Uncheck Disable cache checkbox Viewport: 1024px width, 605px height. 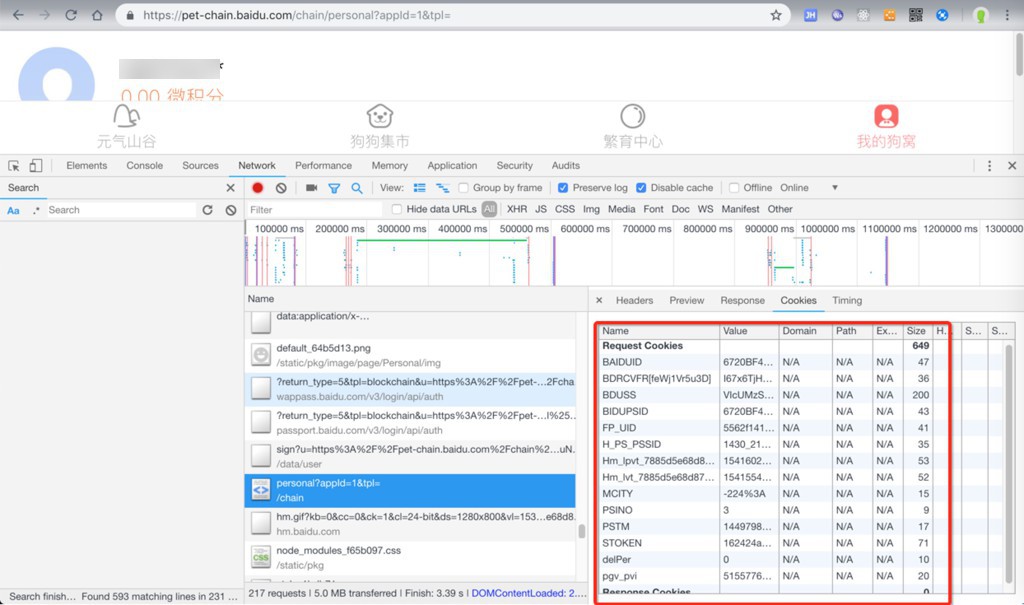[x=641, y=188]
